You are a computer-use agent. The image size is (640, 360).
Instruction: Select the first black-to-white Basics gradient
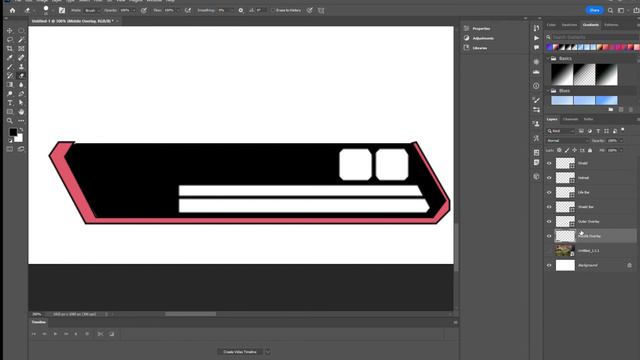562,75
